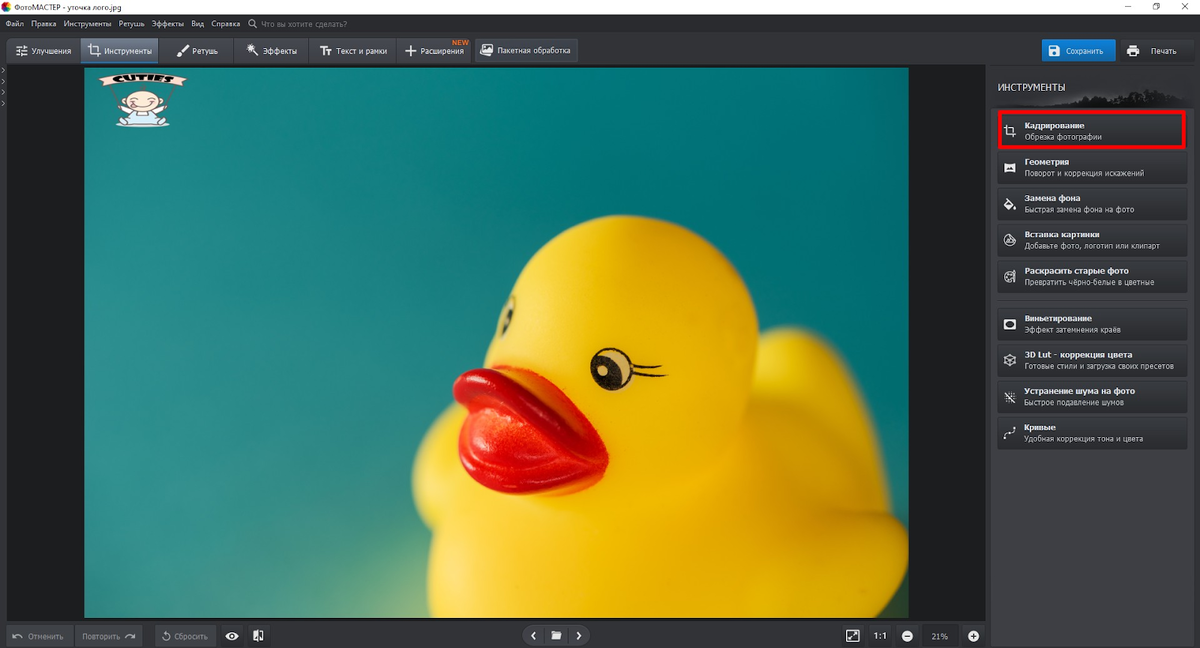Click the CUTIES baby logo on photo
This screenshot has width=1200, height=648.
[144, 98]
